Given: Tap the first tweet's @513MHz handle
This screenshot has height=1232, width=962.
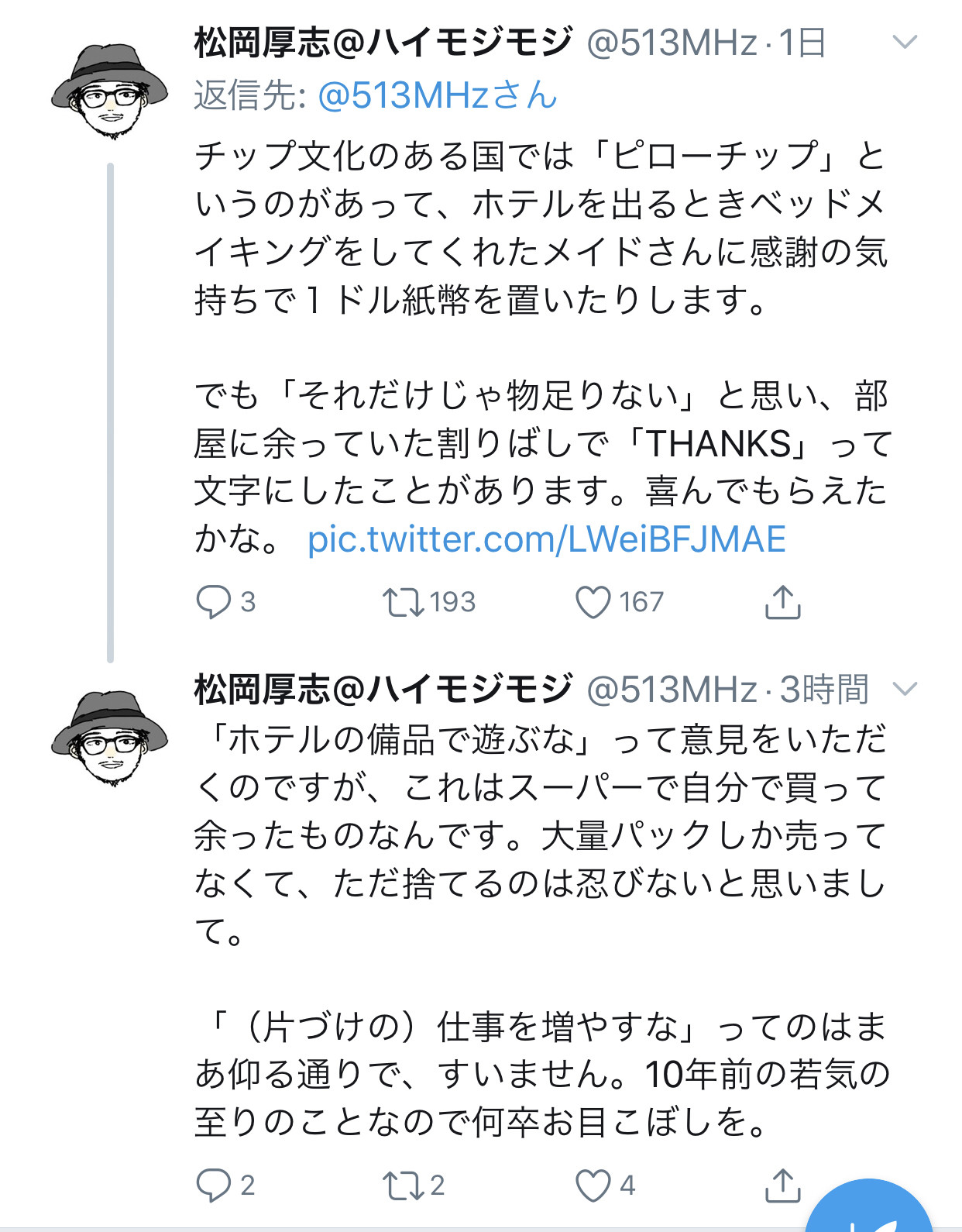Looking at the screenshot, I should pyautogui.click(x=671, y=43).
